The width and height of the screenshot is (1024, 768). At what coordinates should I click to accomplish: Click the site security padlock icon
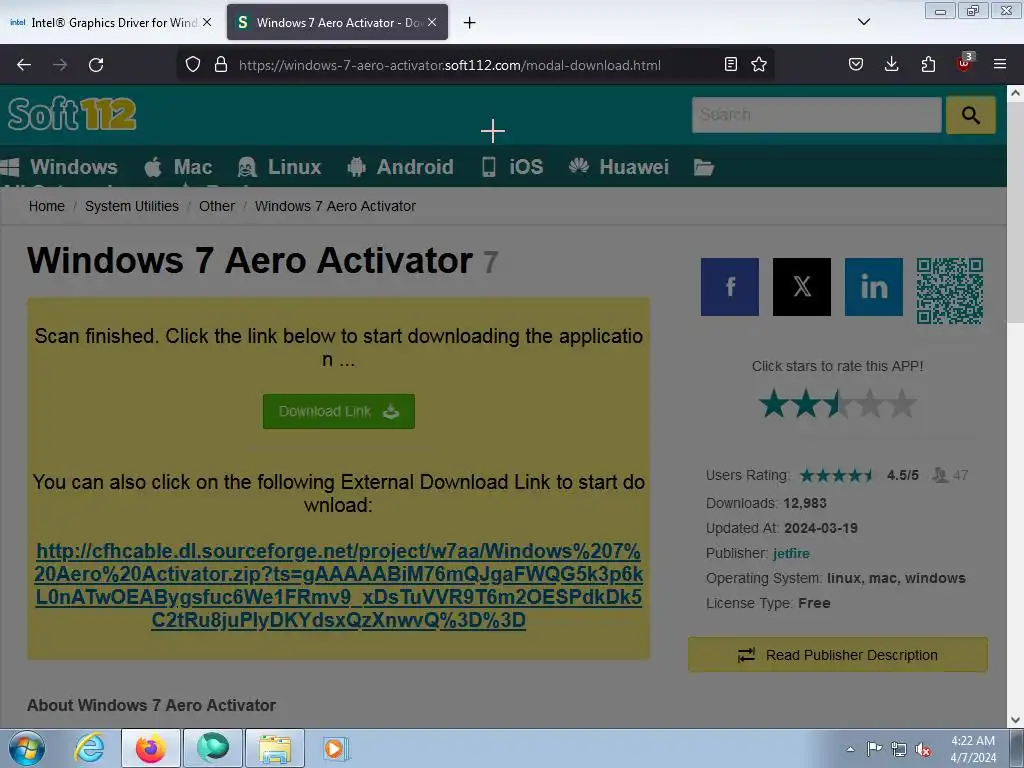[x=221, y=65]
